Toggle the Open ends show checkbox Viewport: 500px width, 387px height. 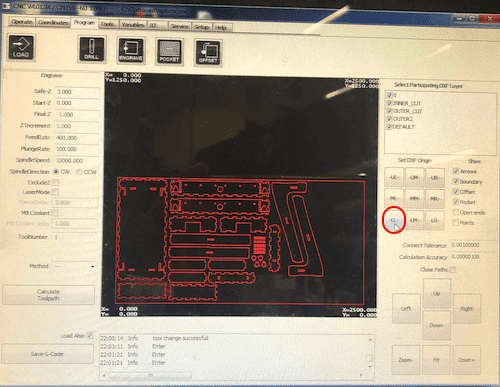pos(455,212)
